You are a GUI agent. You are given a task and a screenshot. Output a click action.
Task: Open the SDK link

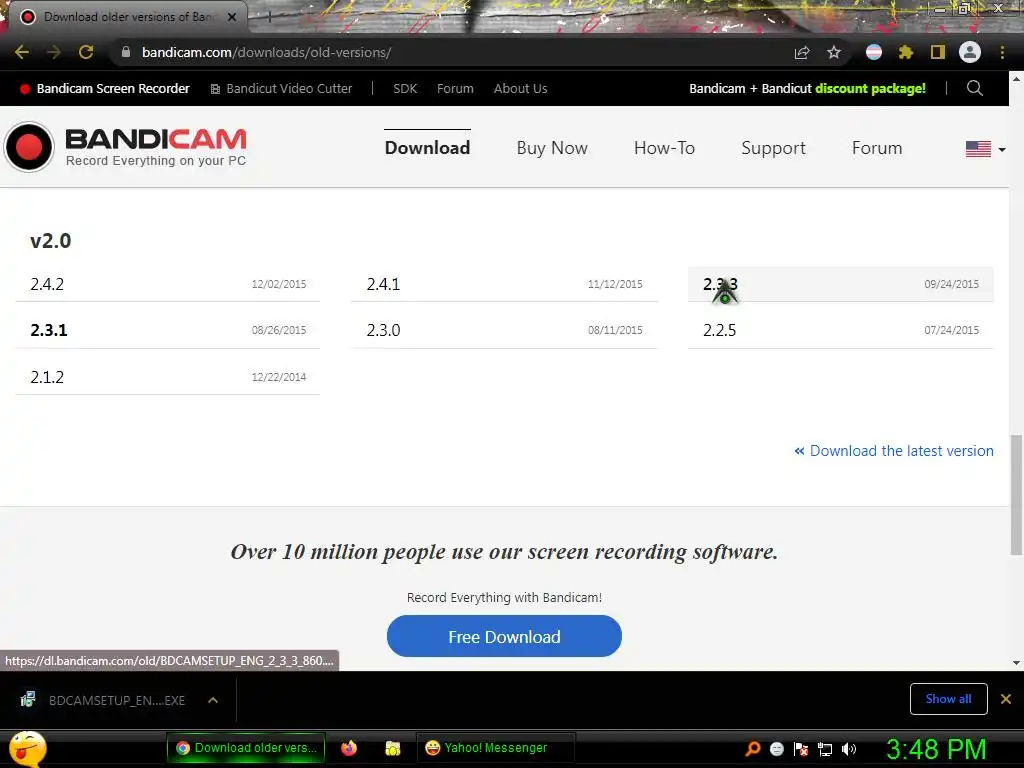pyautogui.click(x=405, y=88)
